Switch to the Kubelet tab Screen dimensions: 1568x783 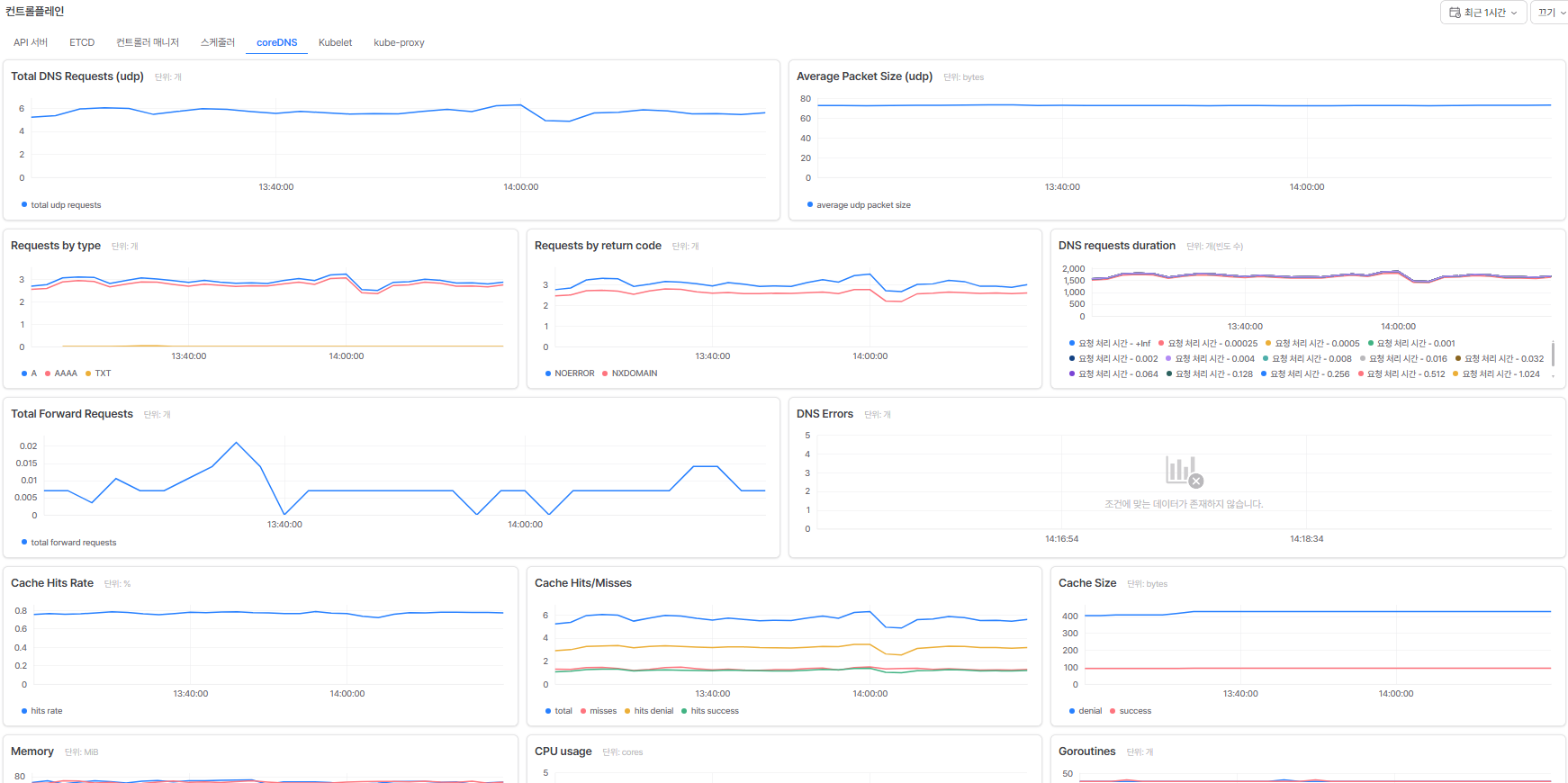coord(335,42)
